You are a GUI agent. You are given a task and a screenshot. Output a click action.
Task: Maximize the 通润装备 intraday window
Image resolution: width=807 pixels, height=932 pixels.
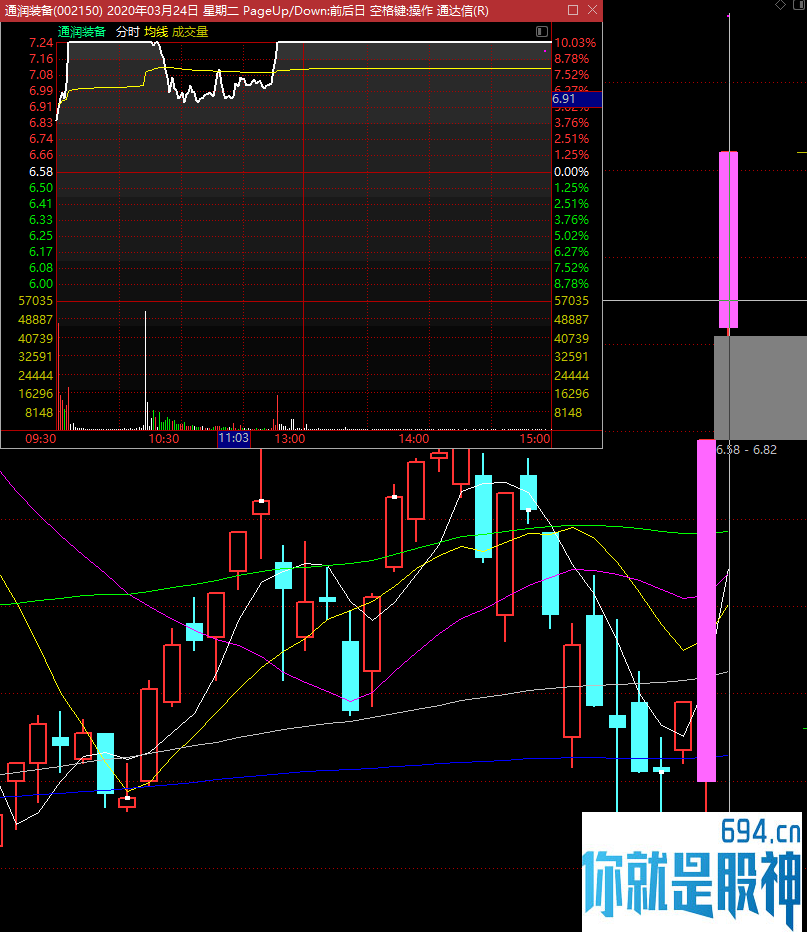[573, 10]
